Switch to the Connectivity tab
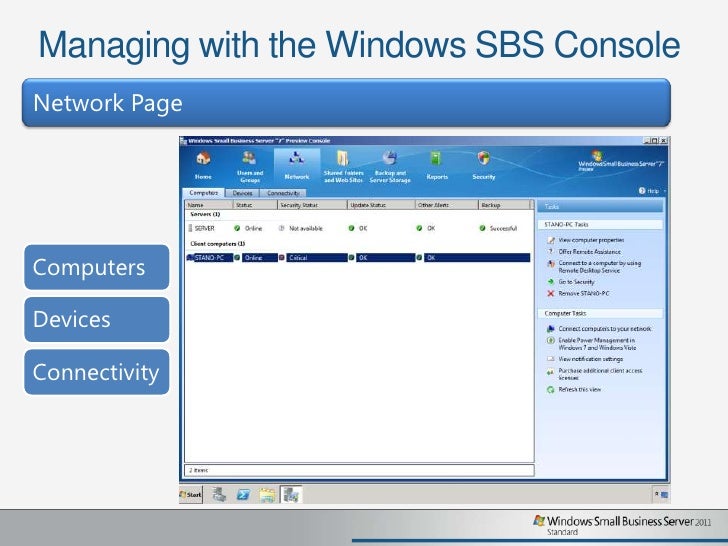The width and height of the screenshot is (728, 546). pyautogui.click(x=283, y=193)
